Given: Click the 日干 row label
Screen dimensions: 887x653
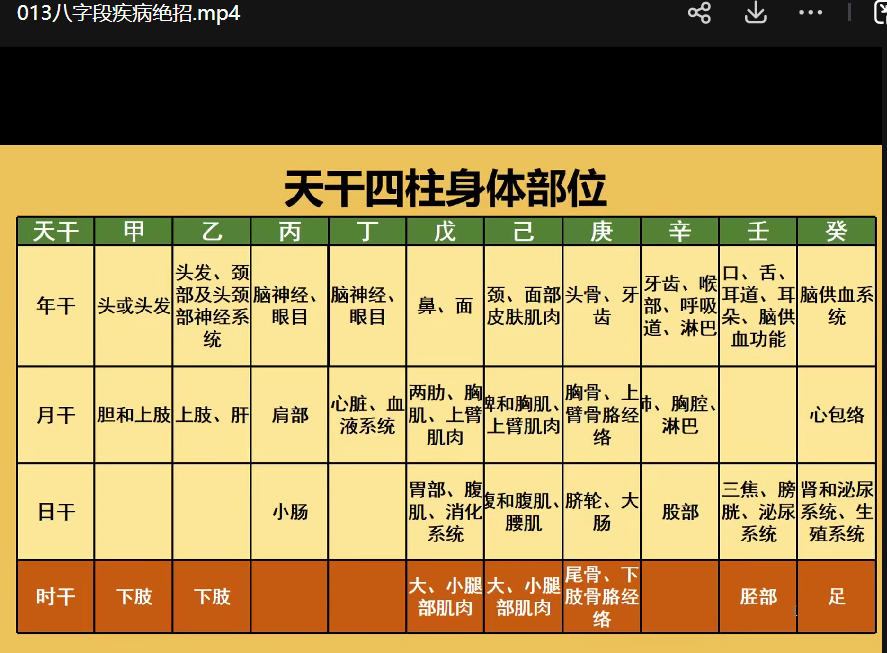Looking at the screenshot, I should 56,511.
